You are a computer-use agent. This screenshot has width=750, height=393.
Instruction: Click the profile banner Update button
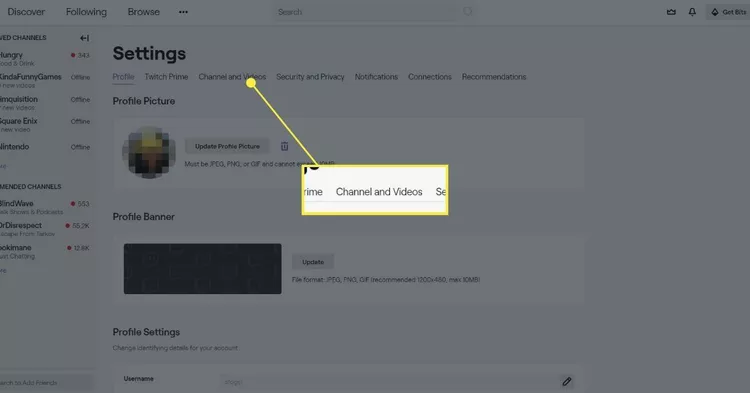click(313, 262)
